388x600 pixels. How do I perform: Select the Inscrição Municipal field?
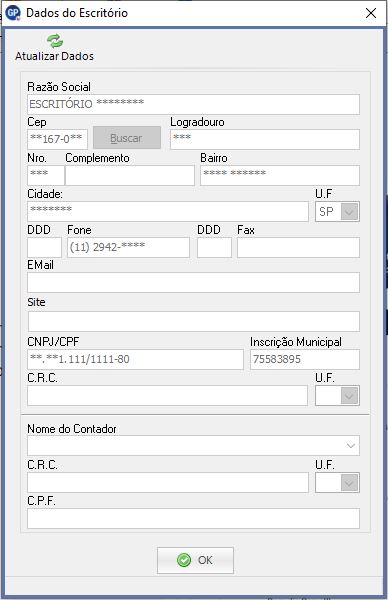(305, 359)
